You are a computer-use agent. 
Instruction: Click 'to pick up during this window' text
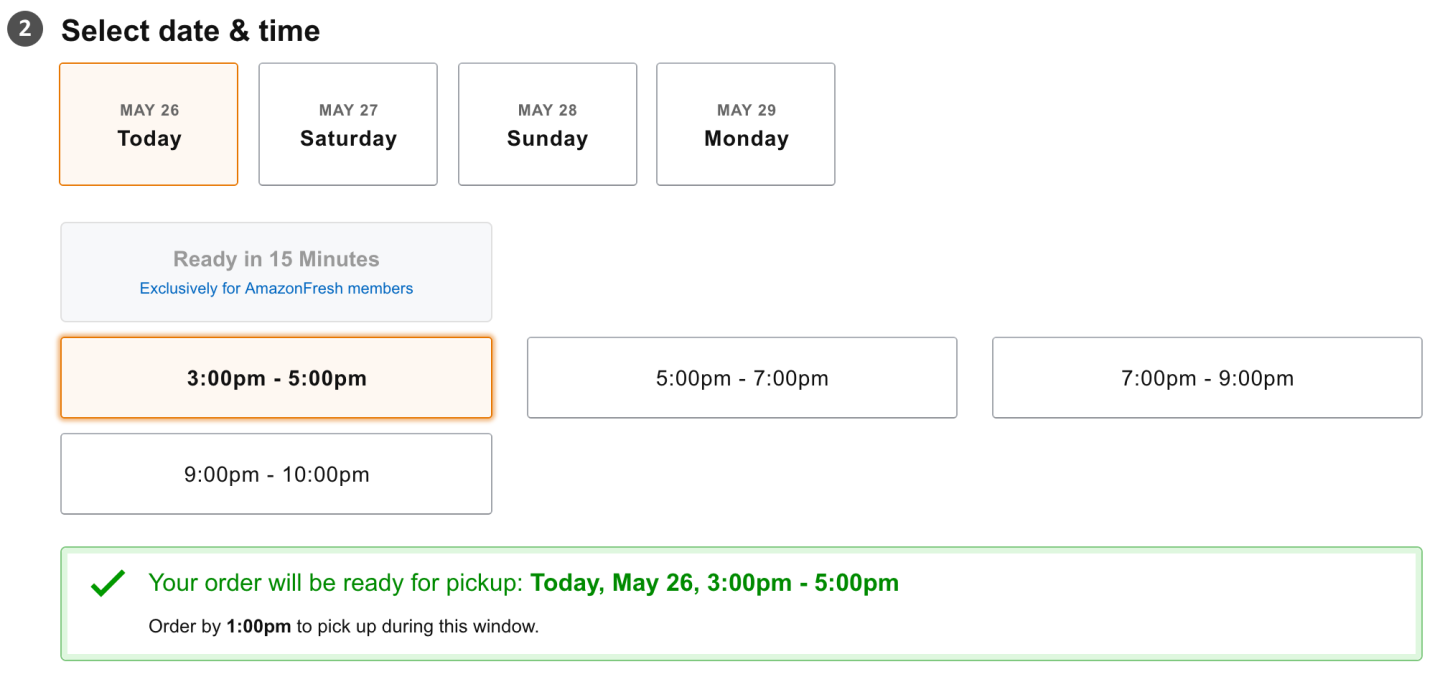click(417, 627)
